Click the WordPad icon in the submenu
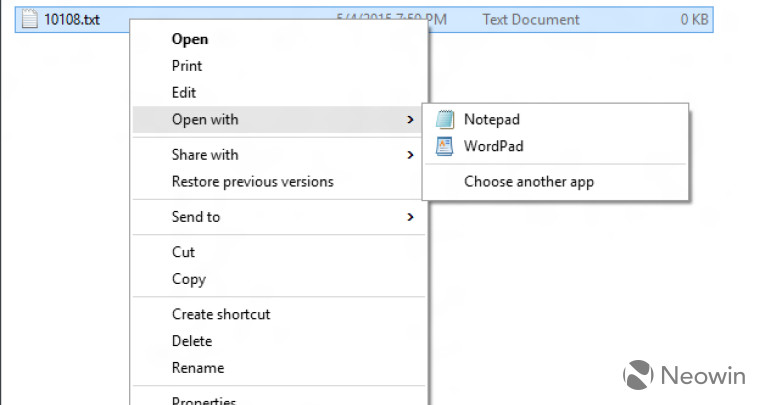Image resolution: width=760 pixels, height=405 pixels. [x=444, y=146]
